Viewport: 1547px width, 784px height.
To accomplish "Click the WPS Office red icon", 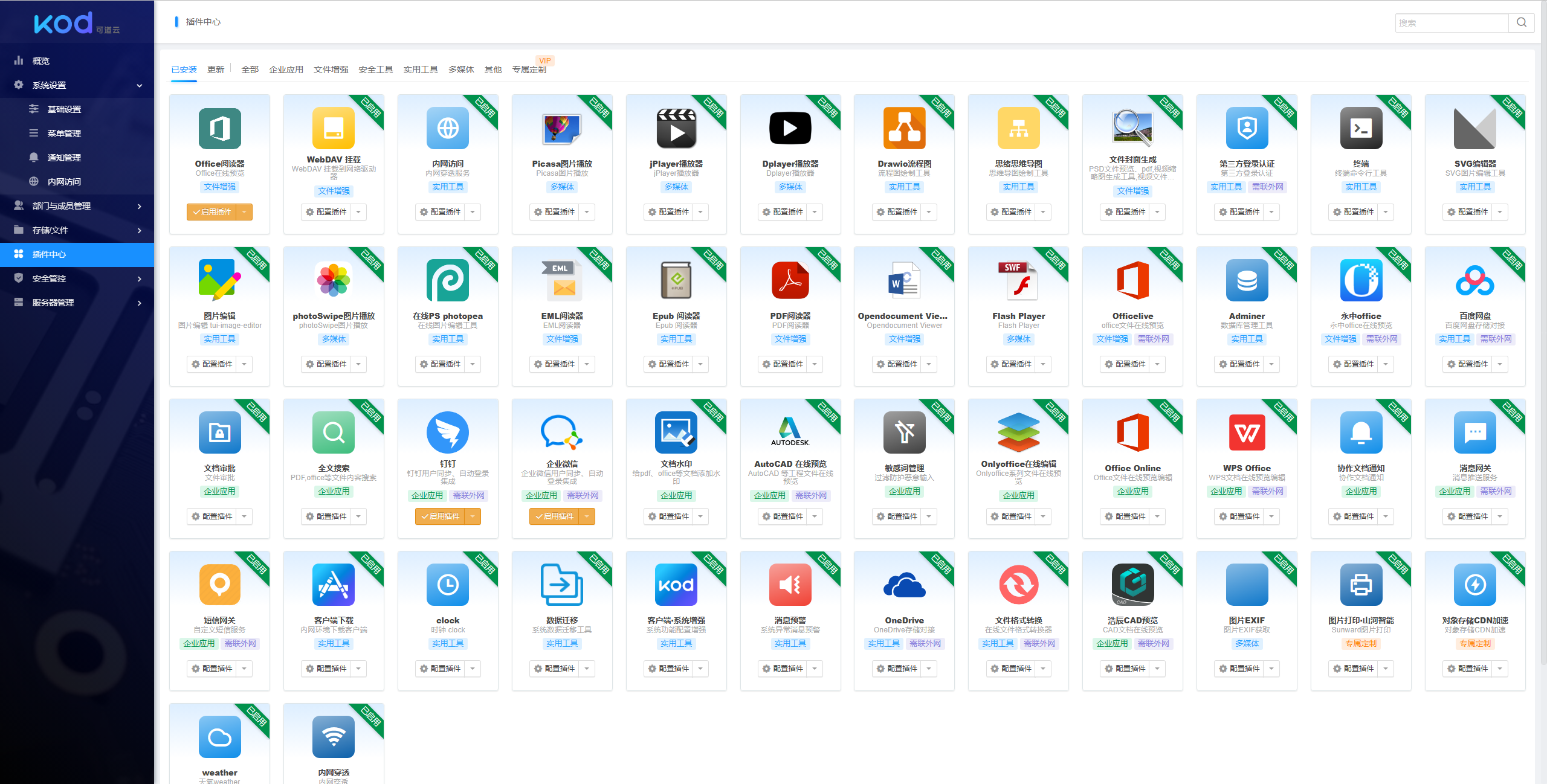I will click(x=1247, y=432).
